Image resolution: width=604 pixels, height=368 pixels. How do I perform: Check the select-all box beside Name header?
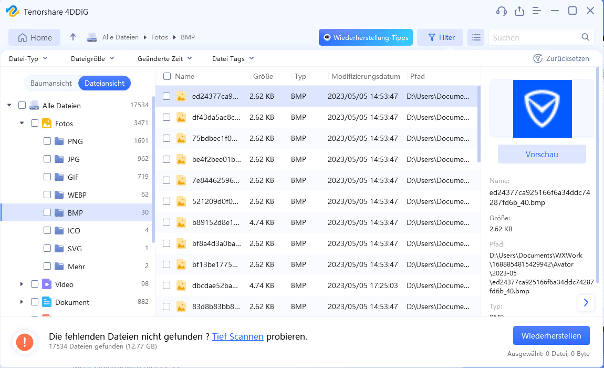coord(167,76)
